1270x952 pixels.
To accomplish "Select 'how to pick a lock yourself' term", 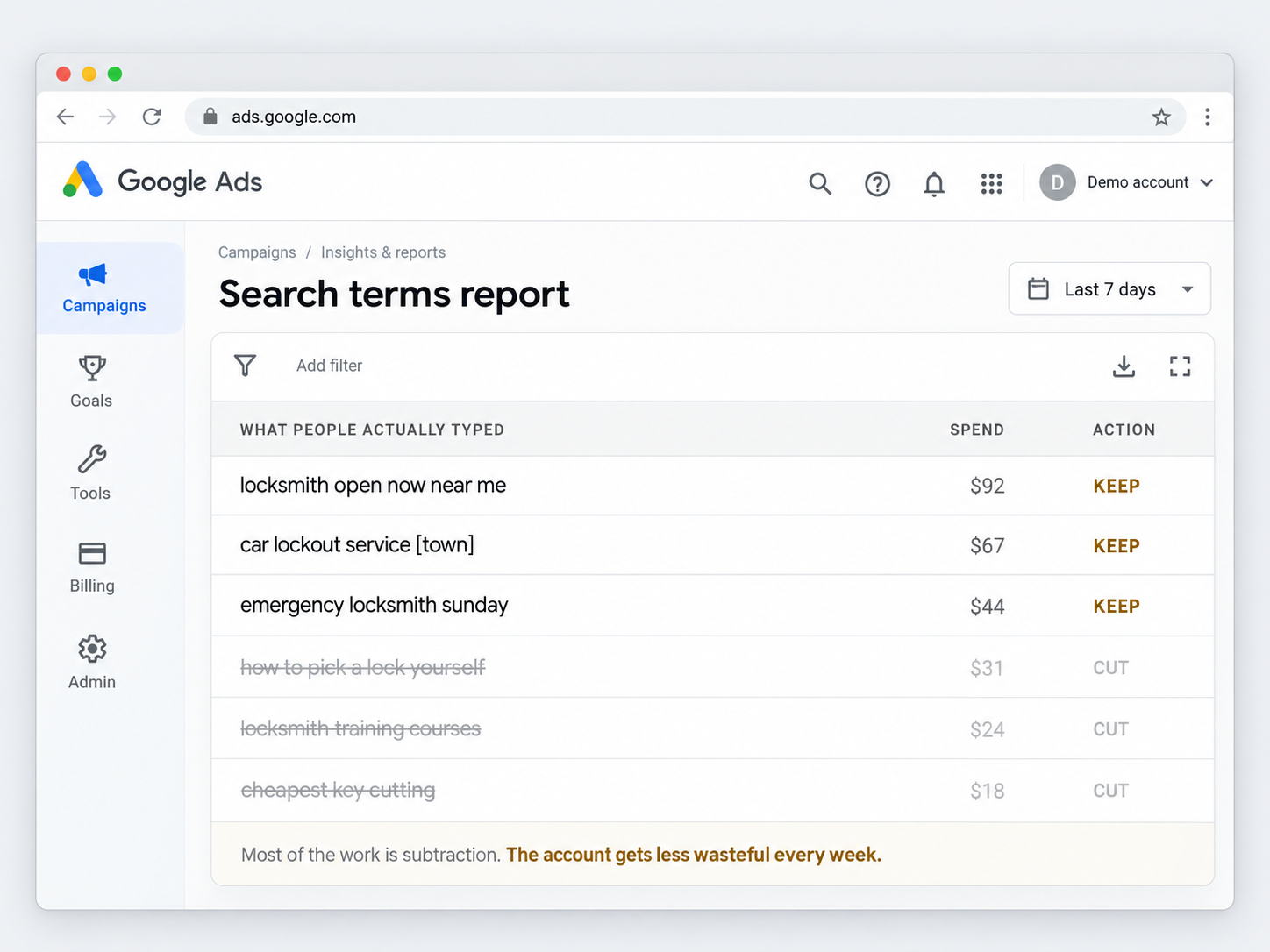I will tap(362, 668).
